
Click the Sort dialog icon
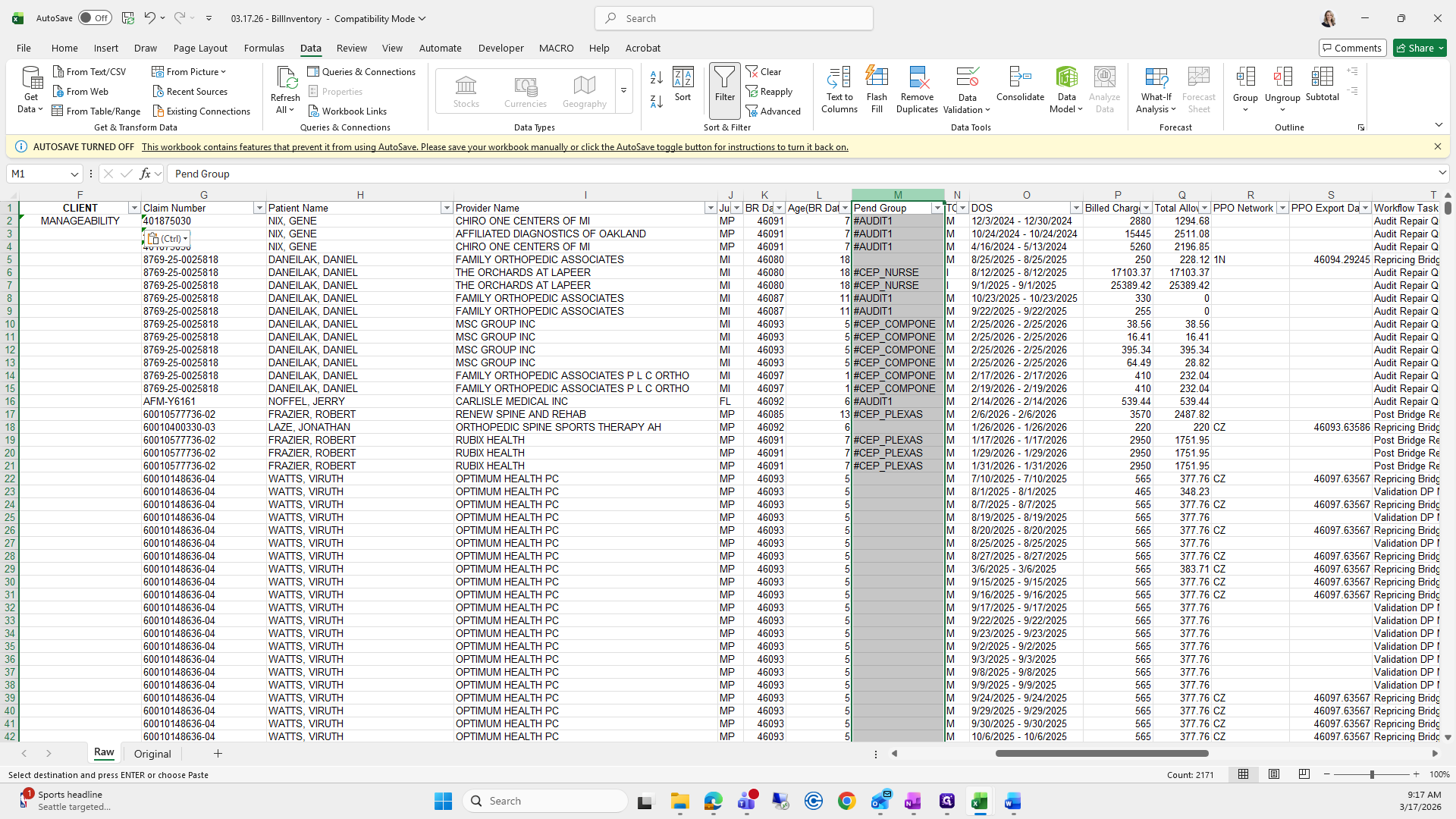tap(682, 84)
